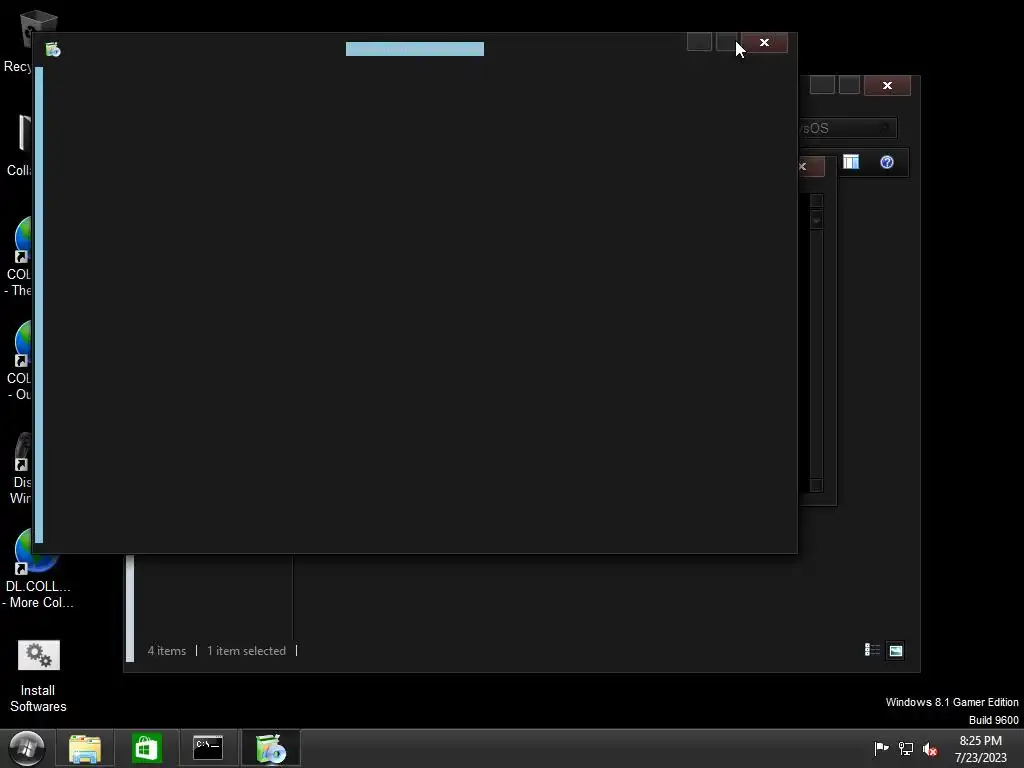Screen dimensions: 1024x768
Task: Click the installer app taskbar button
Action: coord(270,748)
